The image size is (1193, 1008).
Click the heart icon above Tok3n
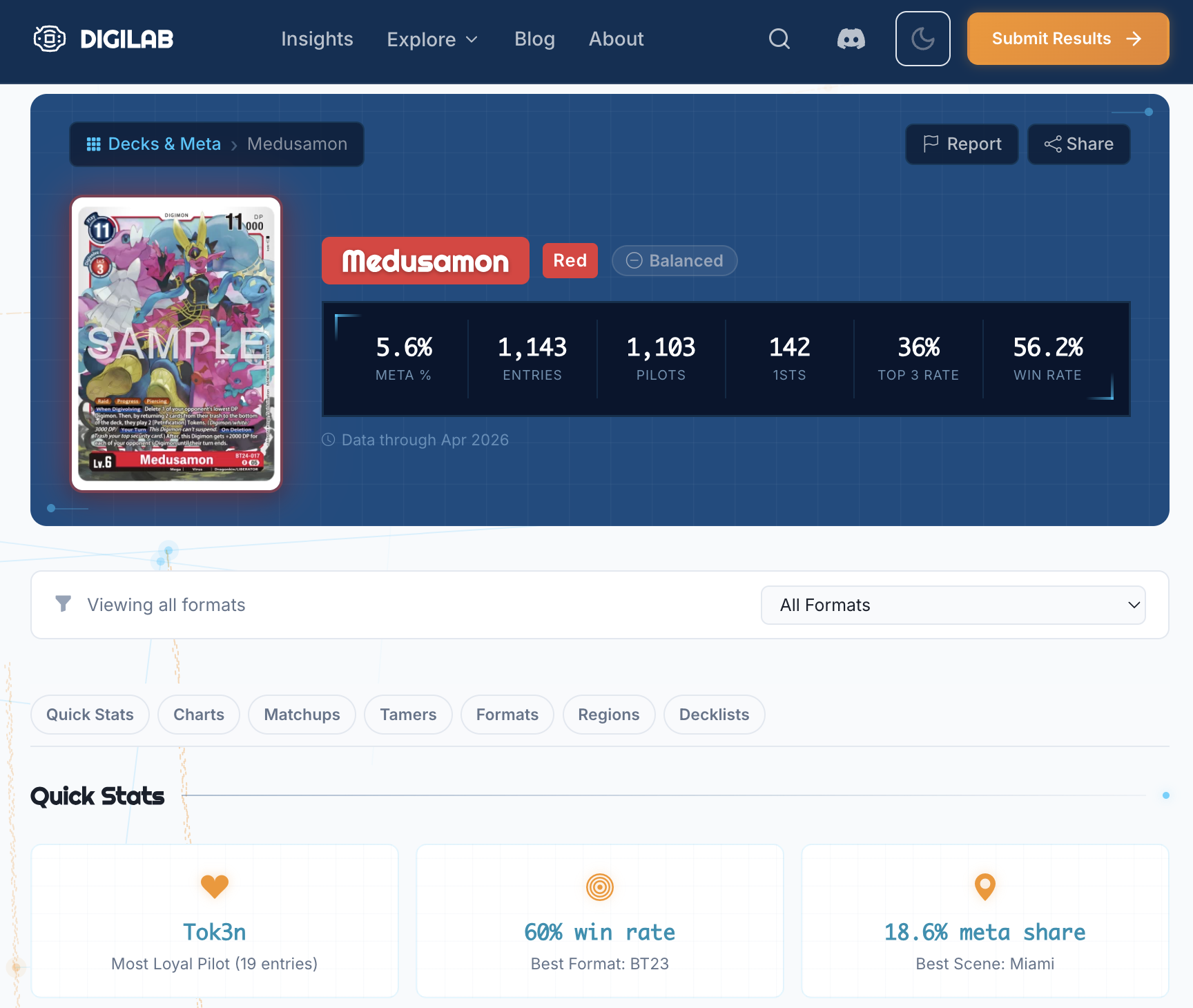coord(215,886)
